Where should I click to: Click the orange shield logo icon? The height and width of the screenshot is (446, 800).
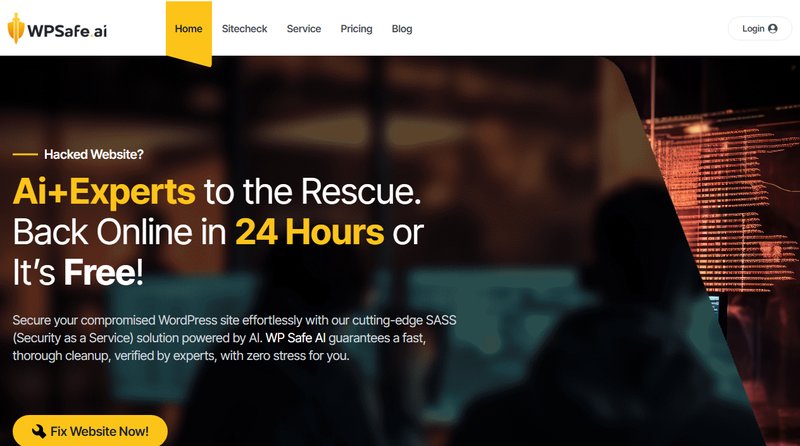(x=16, y=29)
